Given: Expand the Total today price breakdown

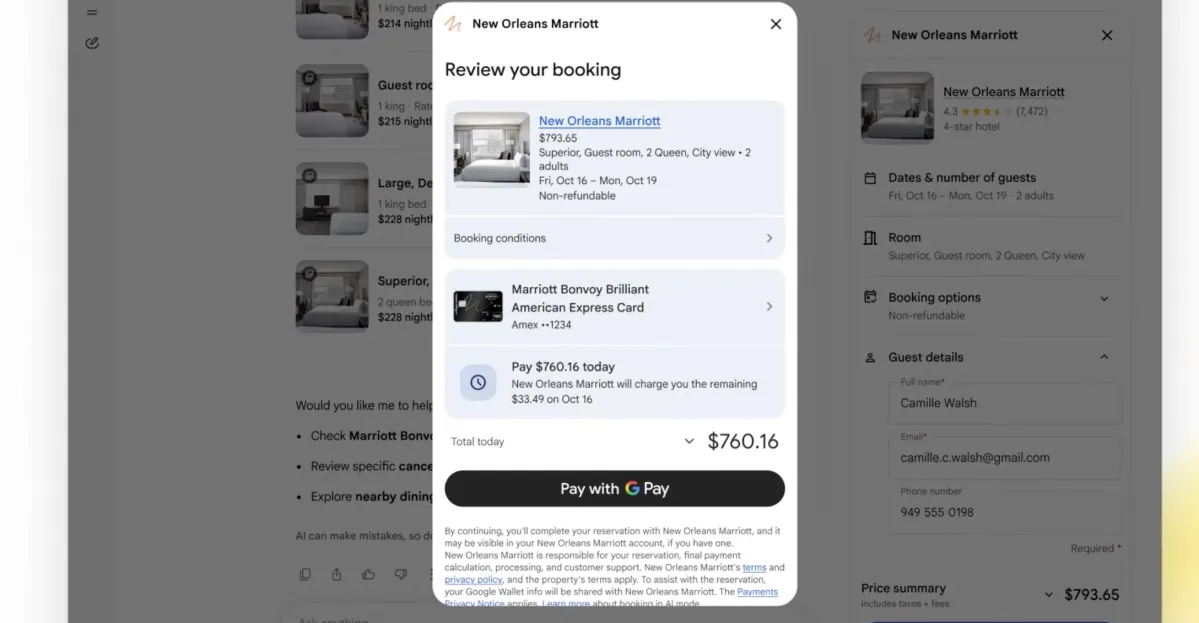Looking at the screenshot, I should coord(689,441).
